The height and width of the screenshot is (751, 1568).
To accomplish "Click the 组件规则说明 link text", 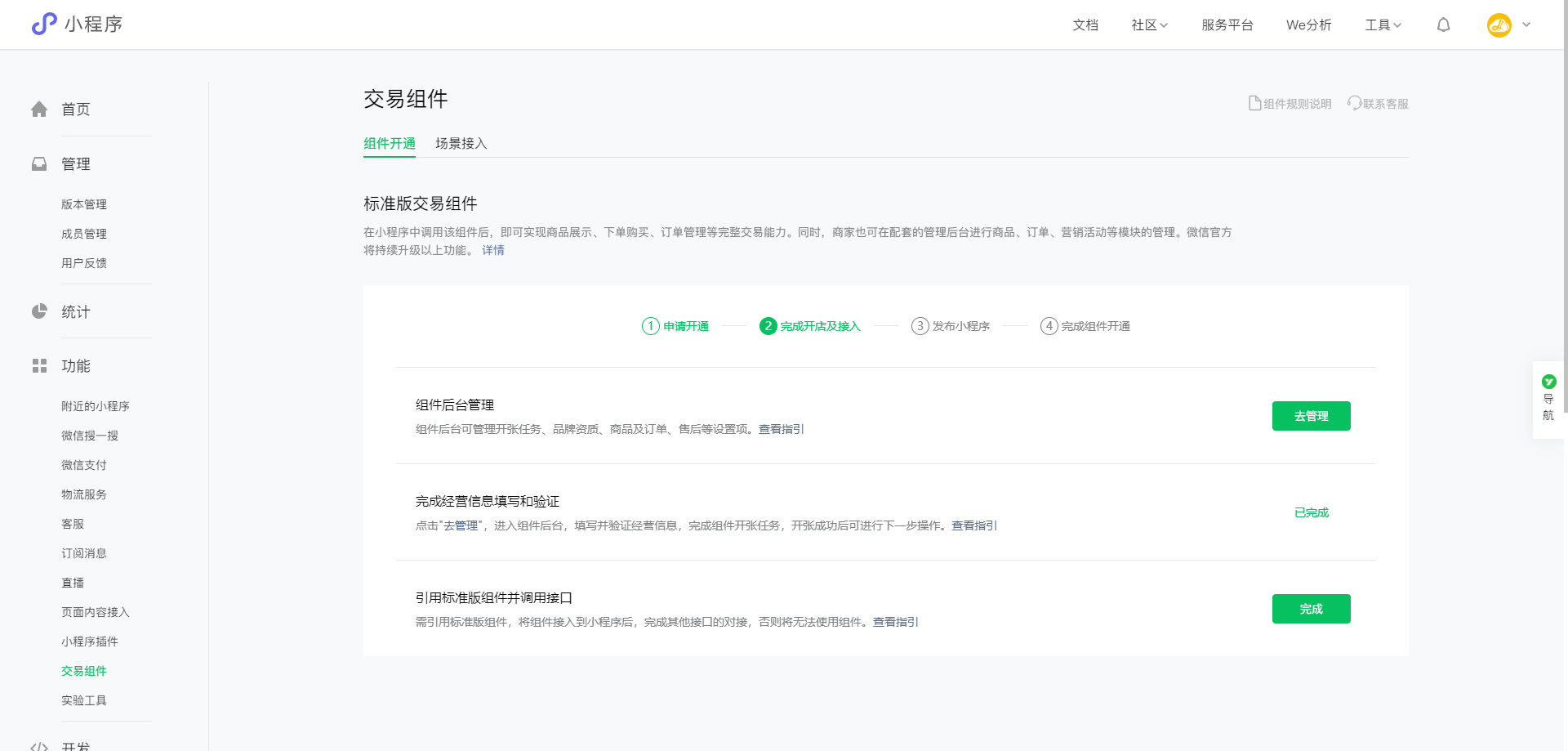I will point(1298,104).
